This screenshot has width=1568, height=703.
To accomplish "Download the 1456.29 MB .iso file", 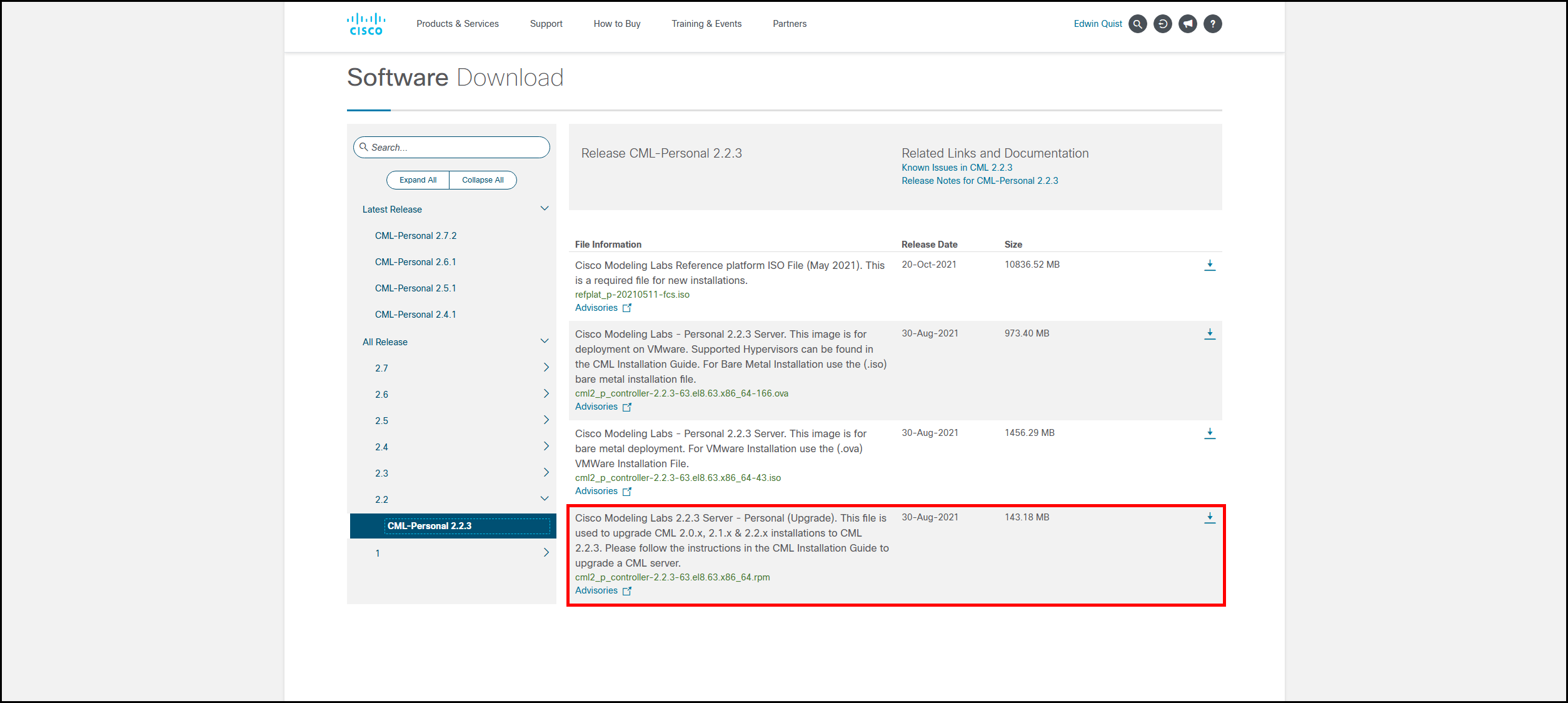I will point(1210,433).
